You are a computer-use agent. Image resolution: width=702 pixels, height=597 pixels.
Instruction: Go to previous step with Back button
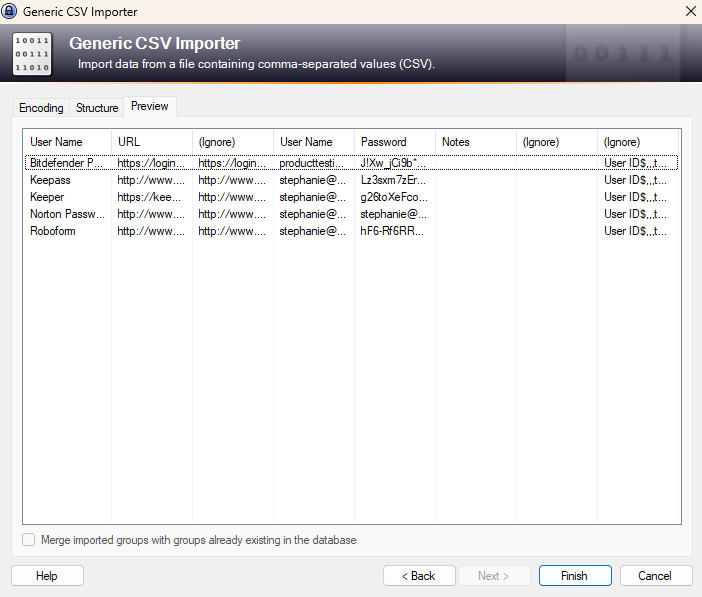click(x=419, y=576)
